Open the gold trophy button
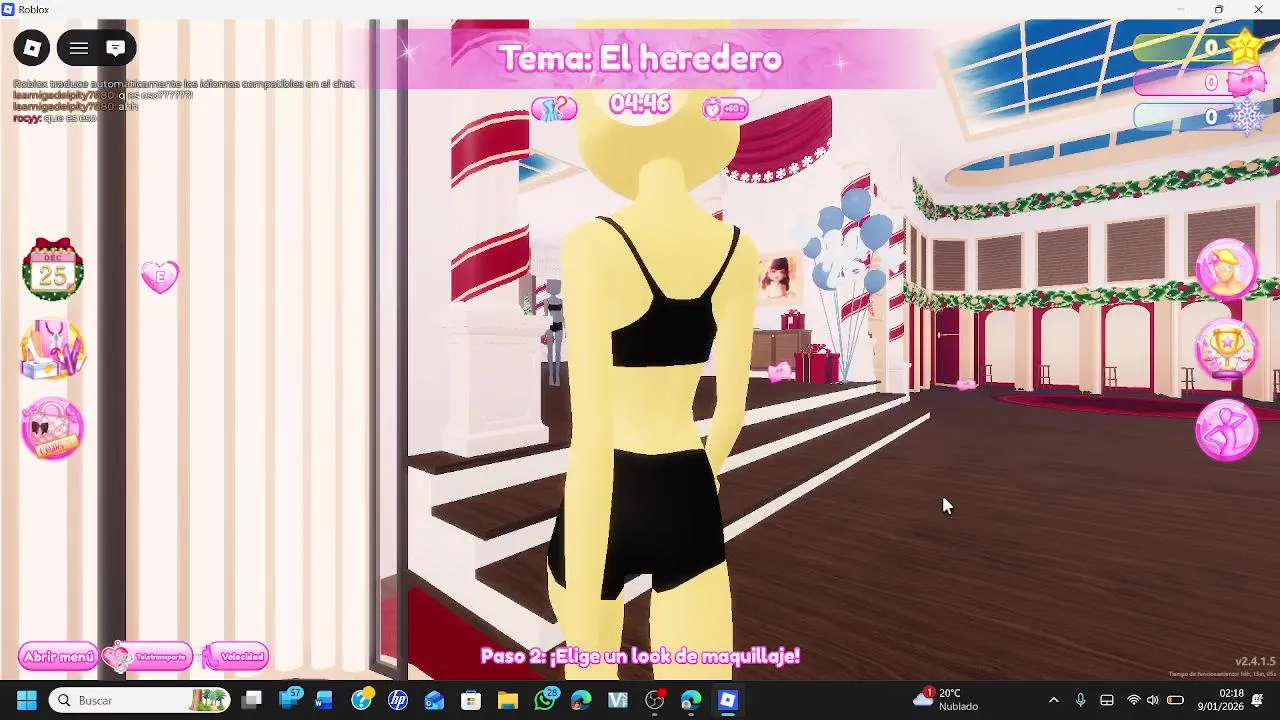The height and width of the screenshot is (720, 1280). pyautogui.click(x=1227, y=350)
